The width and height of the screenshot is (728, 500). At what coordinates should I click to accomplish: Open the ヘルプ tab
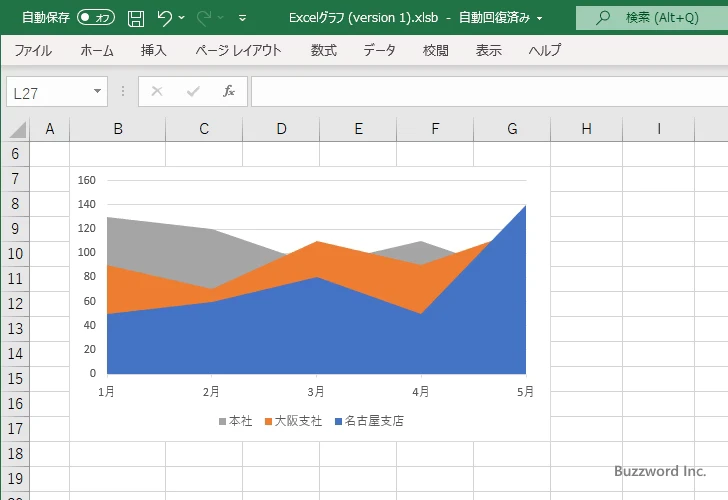pos(545,50)
